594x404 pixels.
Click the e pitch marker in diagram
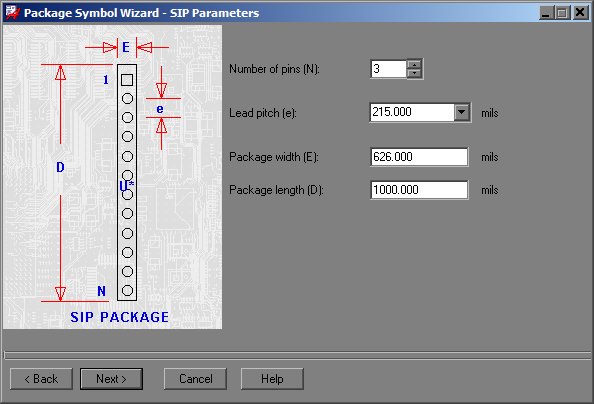[160, 109]
